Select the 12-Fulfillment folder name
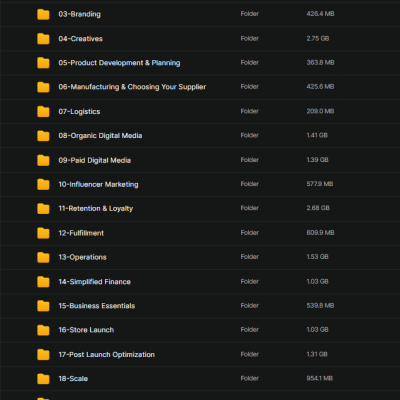400x400 pixels. click(x=81, y=233)
